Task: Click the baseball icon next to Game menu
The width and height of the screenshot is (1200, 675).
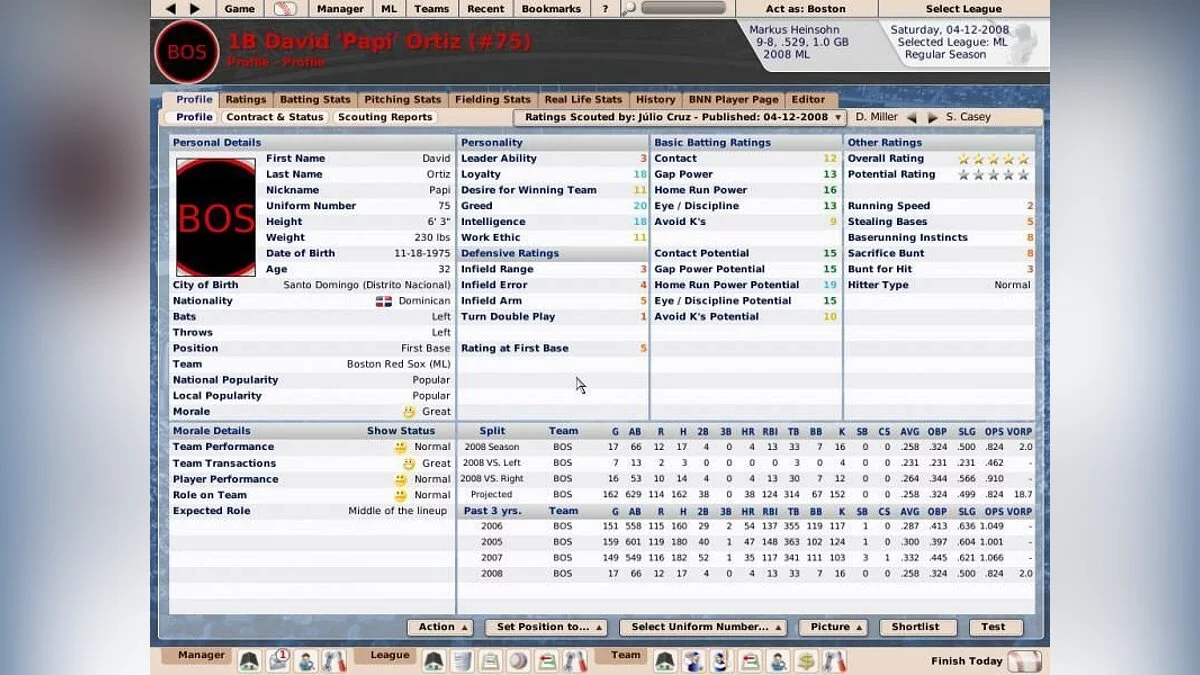Action: 285,9
